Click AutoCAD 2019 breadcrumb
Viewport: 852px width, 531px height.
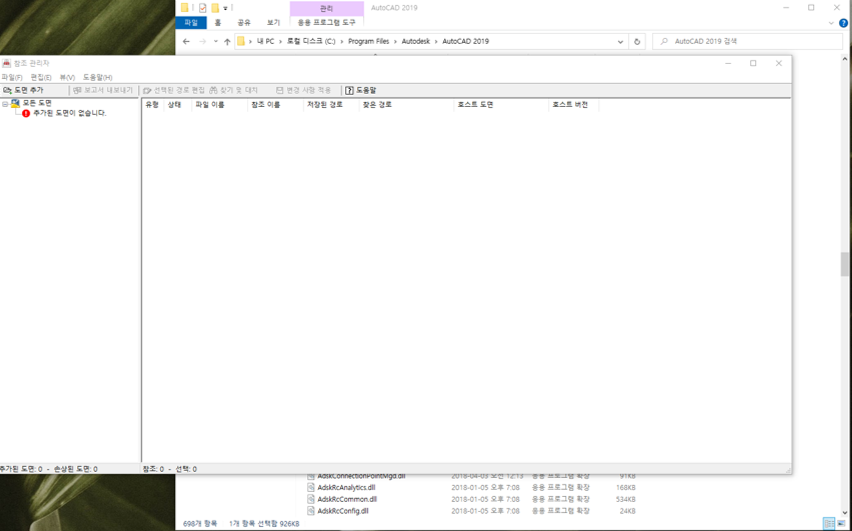point(466,41)
